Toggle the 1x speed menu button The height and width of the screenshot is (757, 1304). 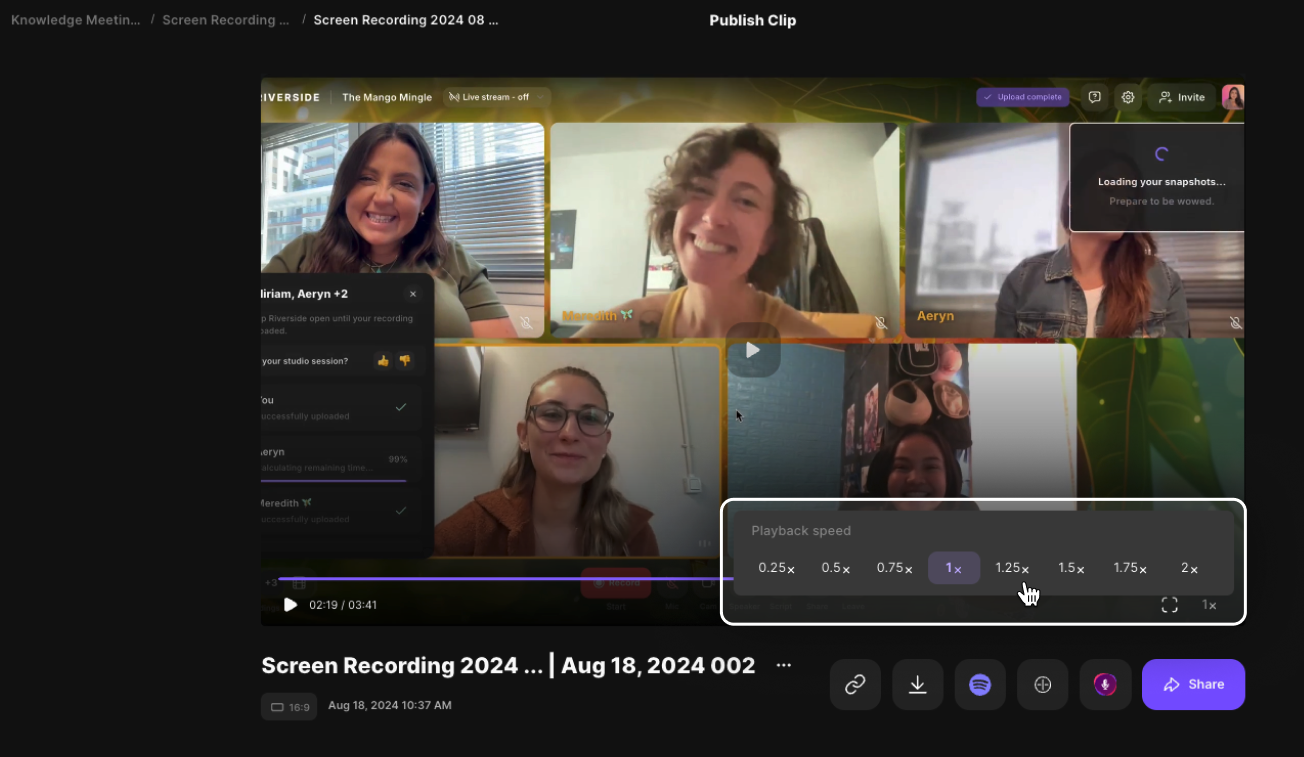[1209, 605]
